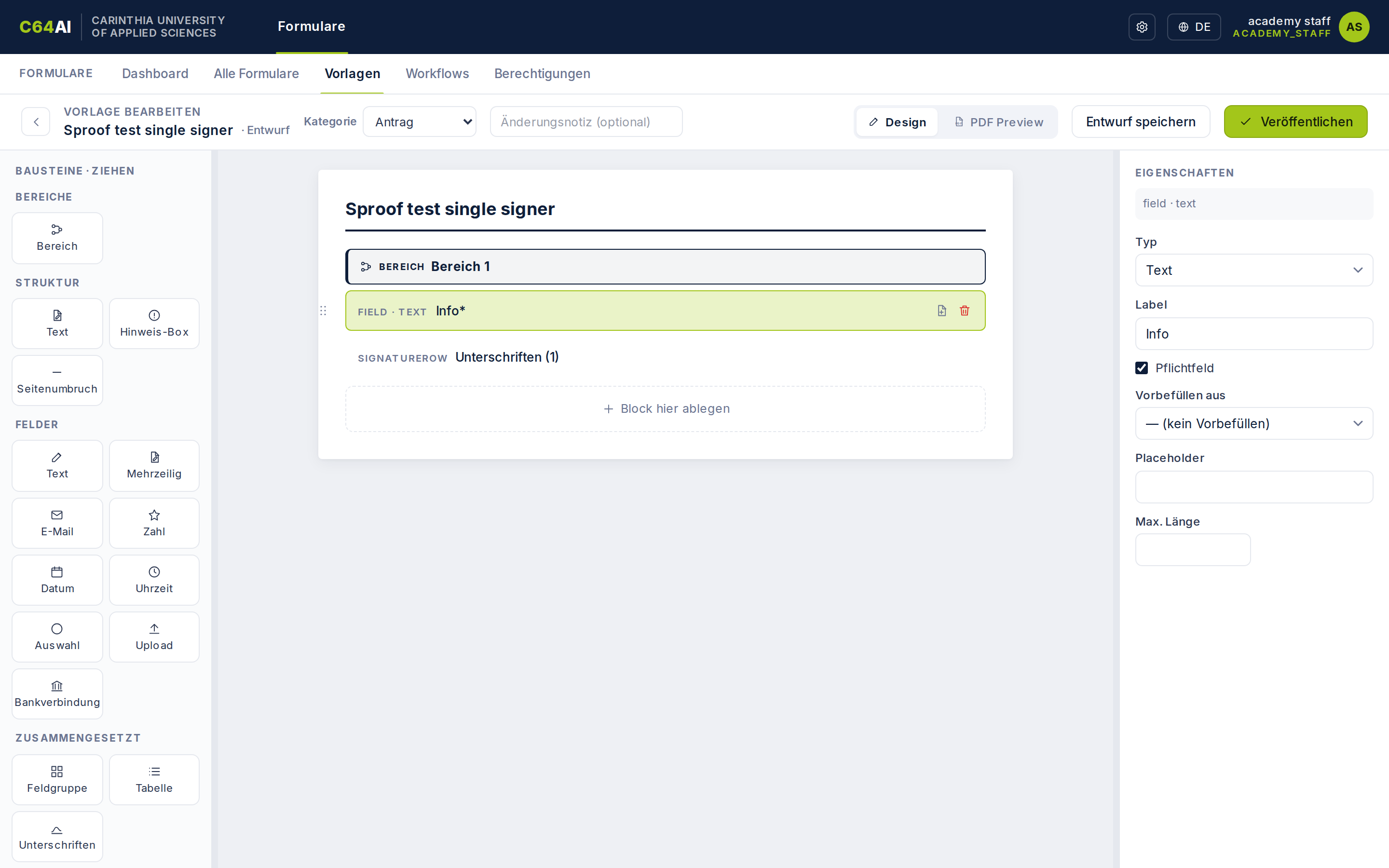Go back with left chevron button
1389x868 pixels.
(x=36, y=122)
